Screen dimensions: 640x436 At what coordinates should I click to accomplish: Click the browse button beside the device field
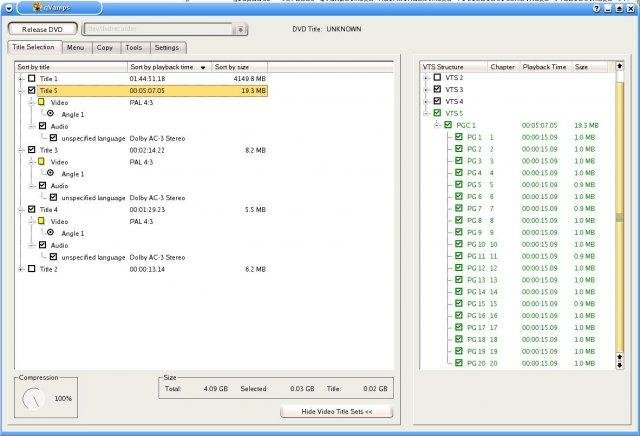pos(240,29)
